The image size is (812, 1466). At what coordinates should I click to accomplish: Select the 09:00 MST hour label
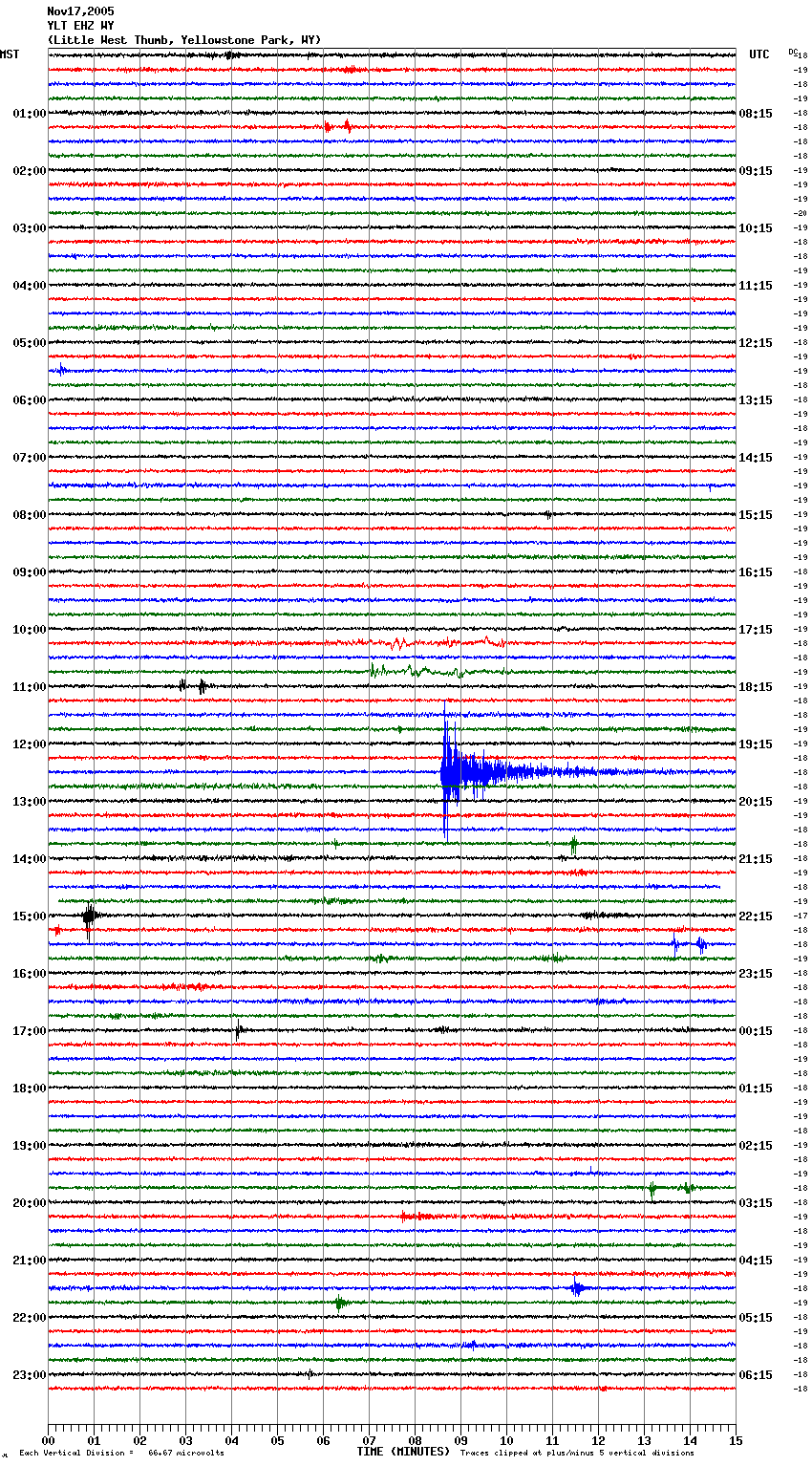pyautogui.click(x=29, y=572)
